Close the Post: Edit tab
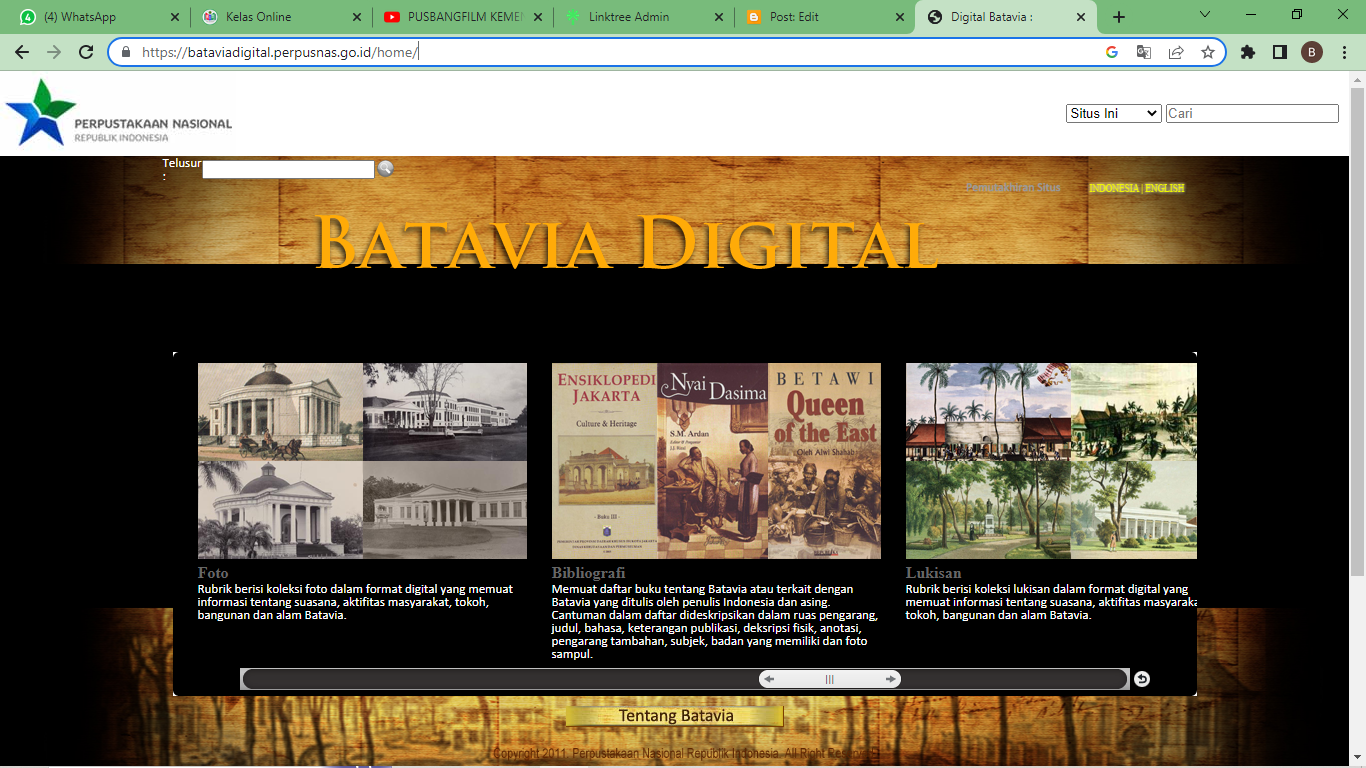The width and height of the screenshot is (1366, 768). (900, 17)
